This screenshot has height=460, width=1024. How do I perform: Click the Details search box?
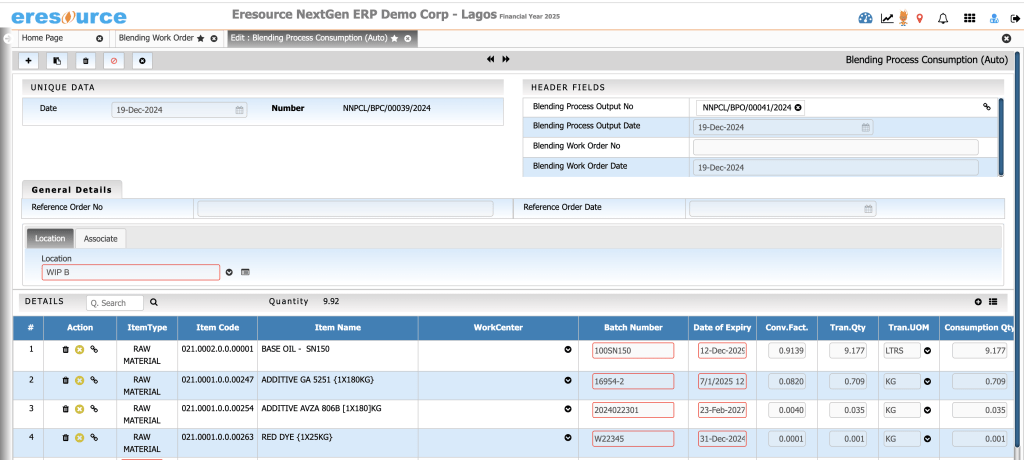[115, 303]
